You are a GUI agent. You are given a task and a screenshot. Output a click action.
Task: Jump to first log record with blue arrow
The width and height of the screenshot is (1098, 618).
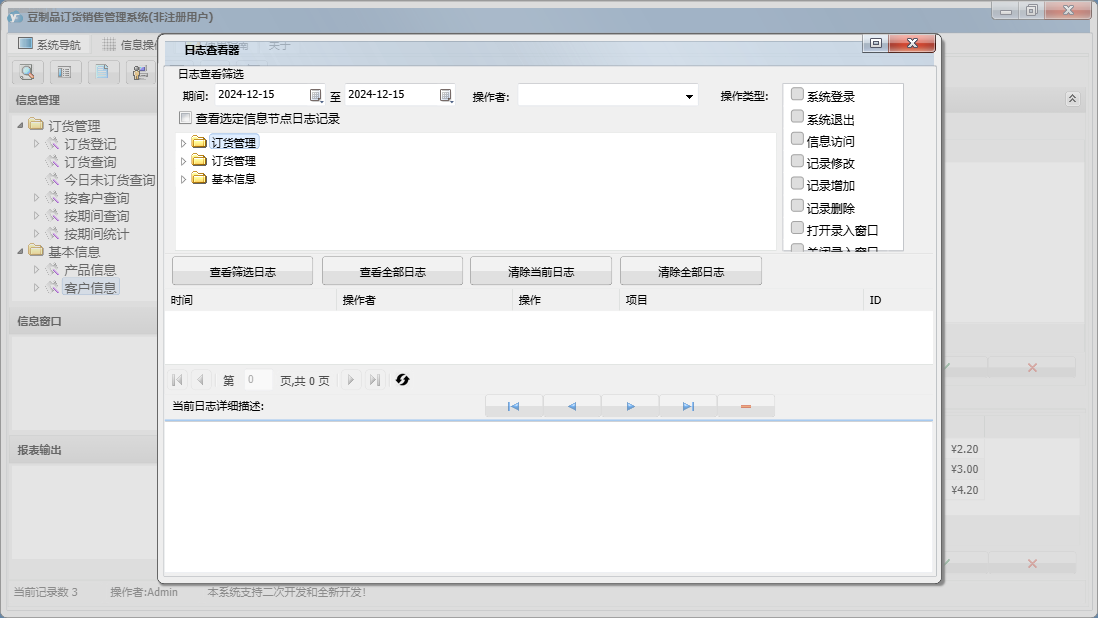513,406
